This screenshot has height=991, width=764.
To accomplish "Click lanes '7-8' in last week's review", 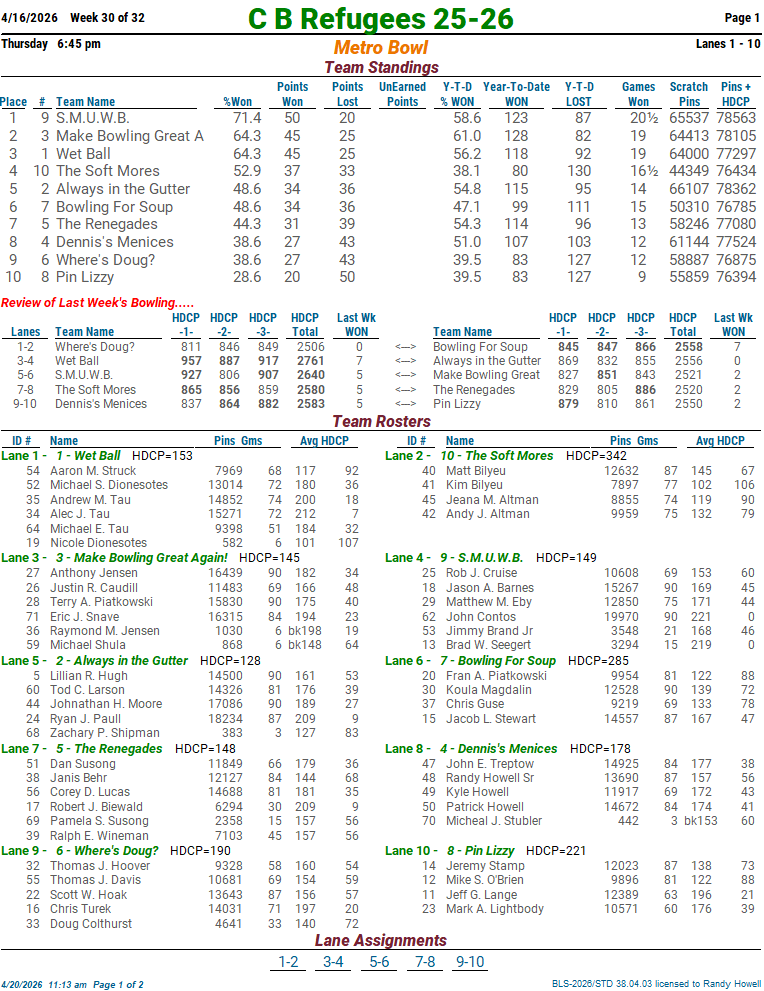I will point(25,390).
